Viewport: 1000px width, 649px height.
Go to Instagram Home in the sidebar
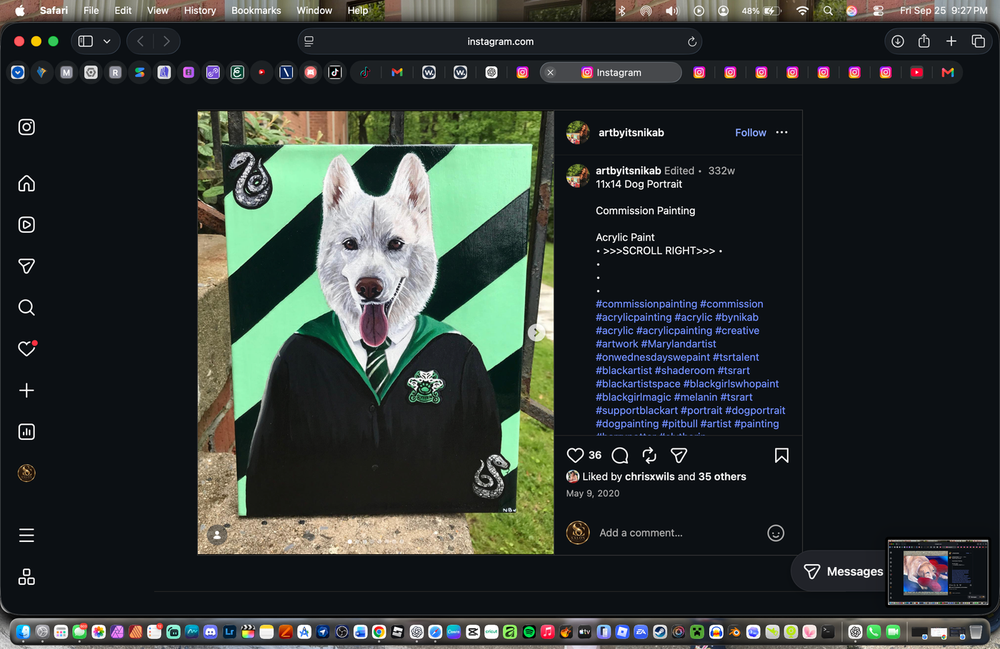[x=27, y=184]
